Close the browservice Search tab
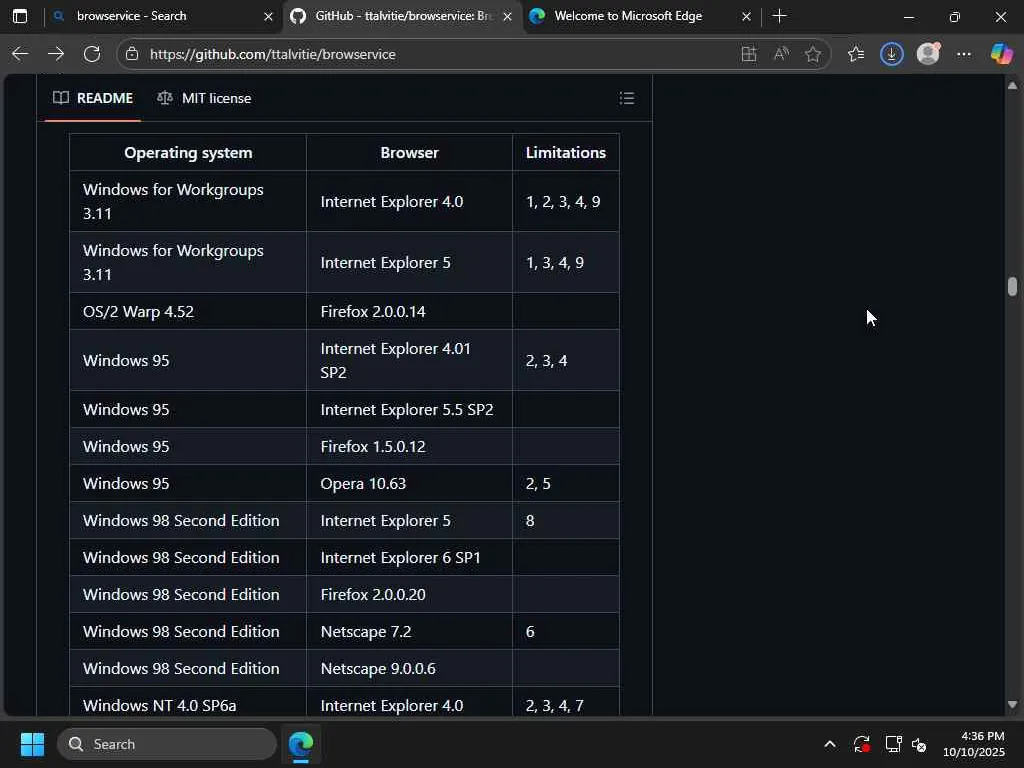The image size is (1024, 768). (x=268, y=16)
